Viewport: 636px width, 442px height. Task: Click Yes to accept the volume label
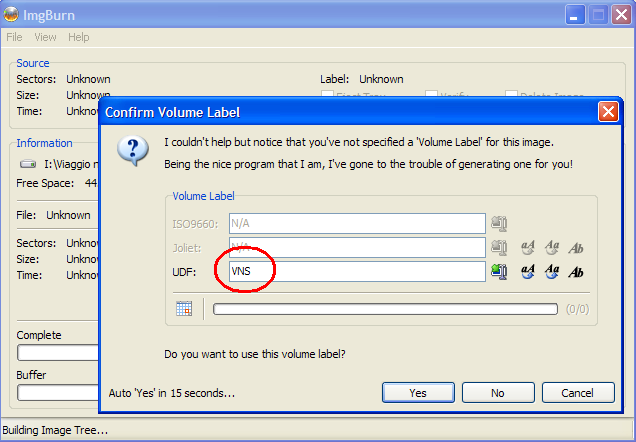click(418, 393)
